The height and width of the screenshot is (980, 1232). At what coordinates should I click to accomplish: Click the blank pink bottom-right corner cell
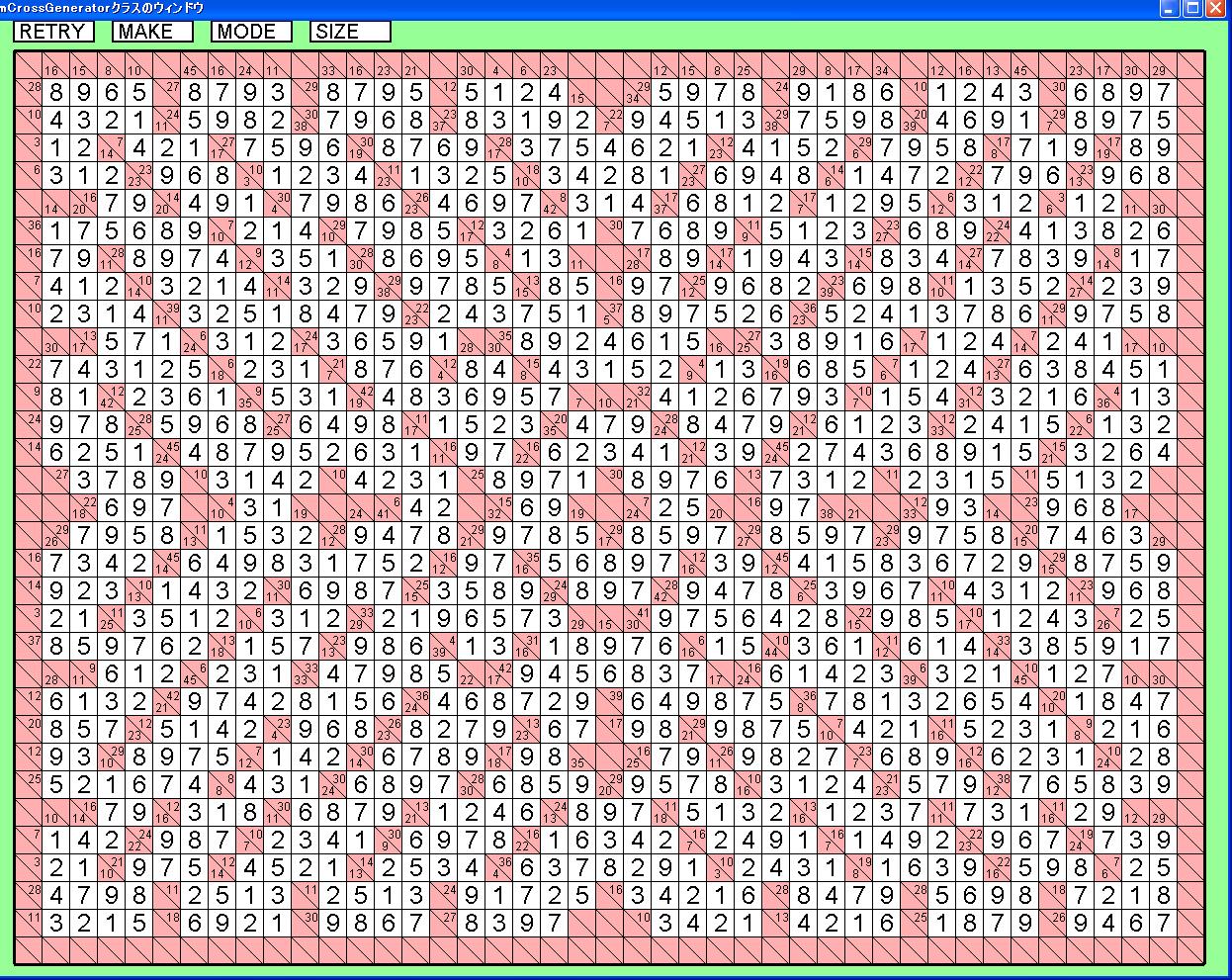click(x=1191, y=951)
